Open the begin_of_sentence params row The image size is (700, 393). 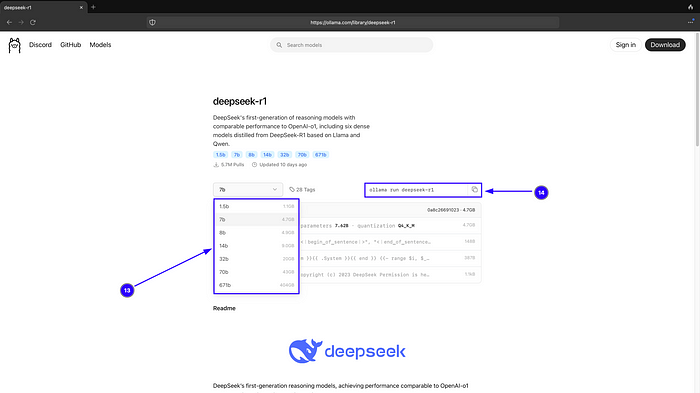pos(391,242)
